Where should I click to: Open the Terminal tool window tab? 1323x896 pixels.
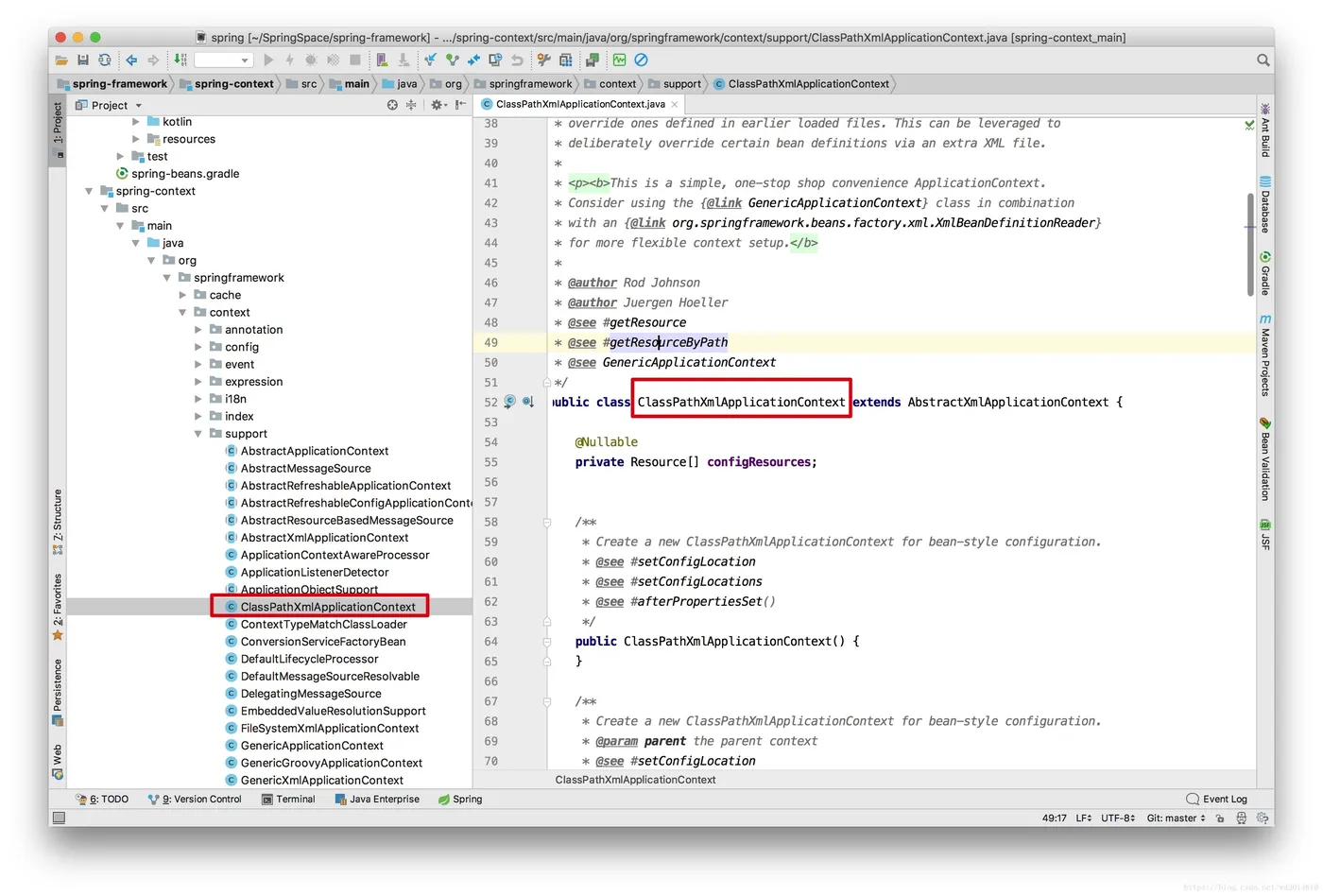coord(288,800)
